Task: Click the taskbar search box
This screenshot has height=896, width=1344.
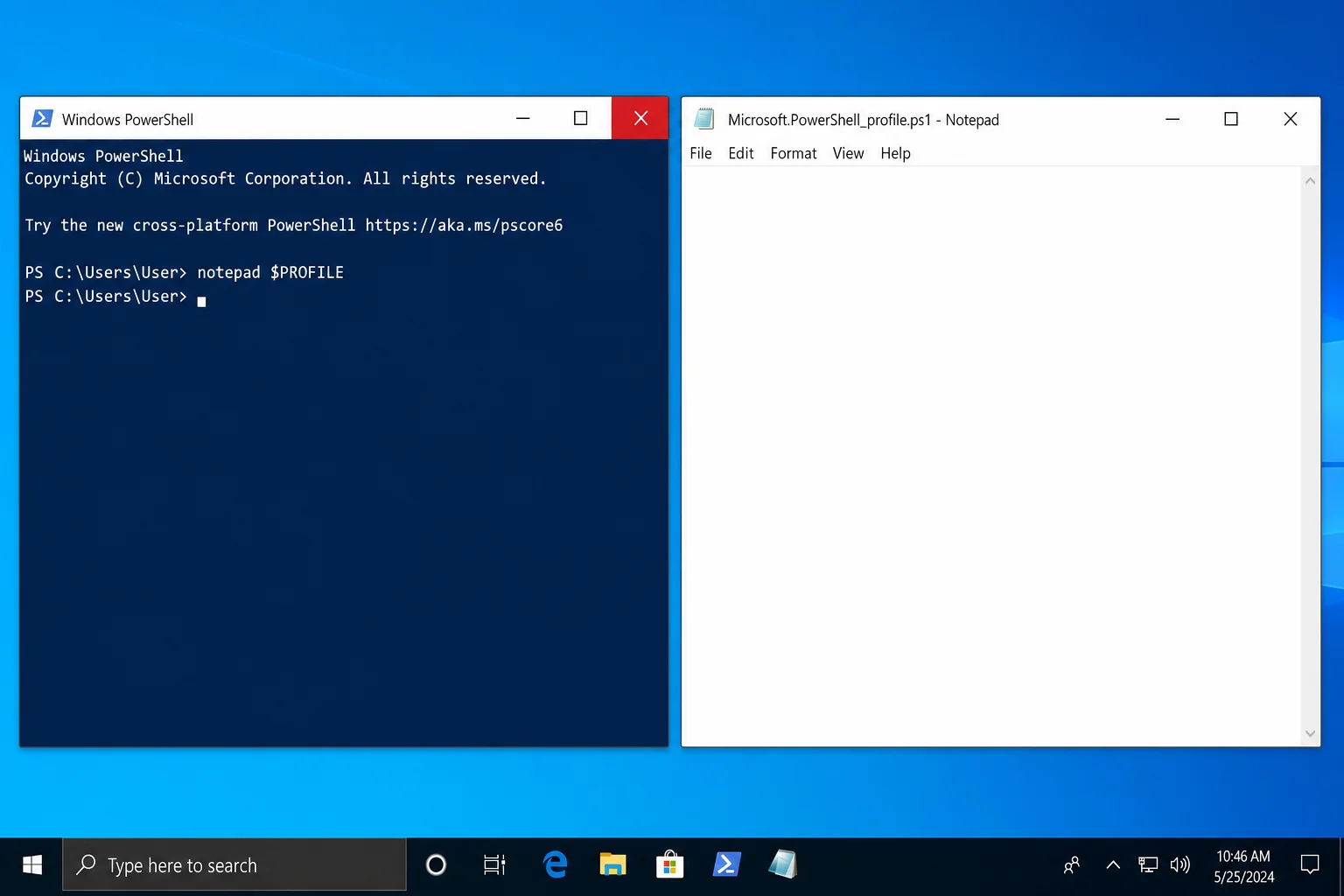Action: 234,865
